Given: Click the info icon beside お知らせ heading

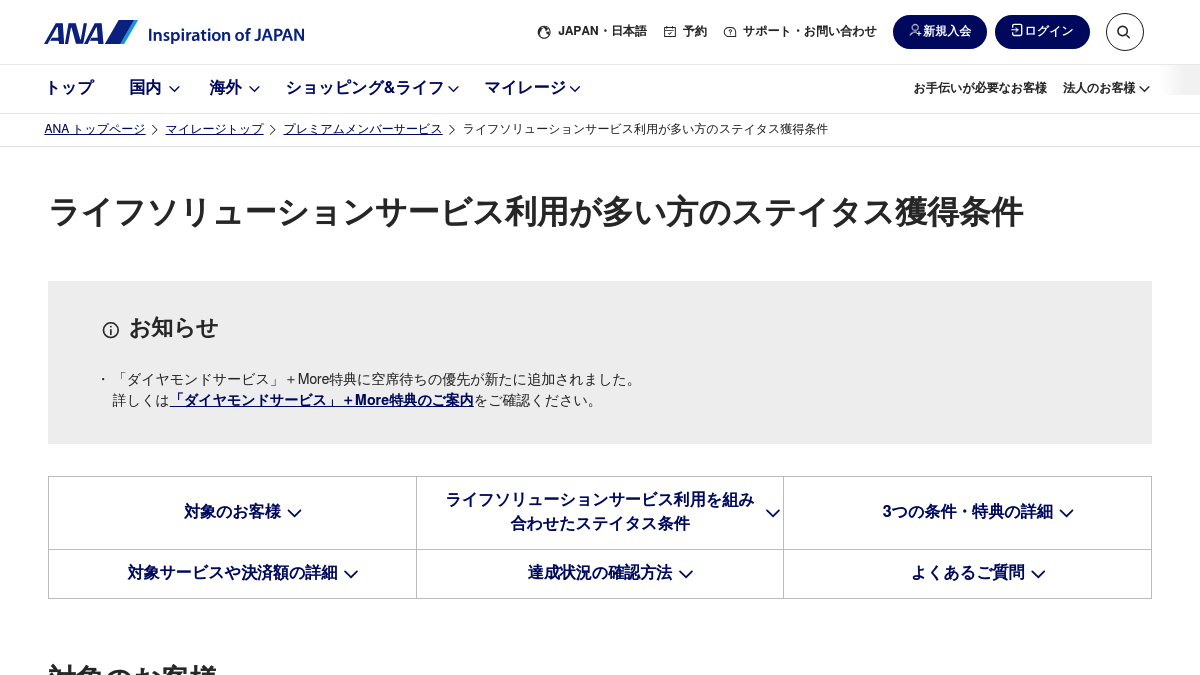Looking at the screenshot, I should (x=111, y=330).
